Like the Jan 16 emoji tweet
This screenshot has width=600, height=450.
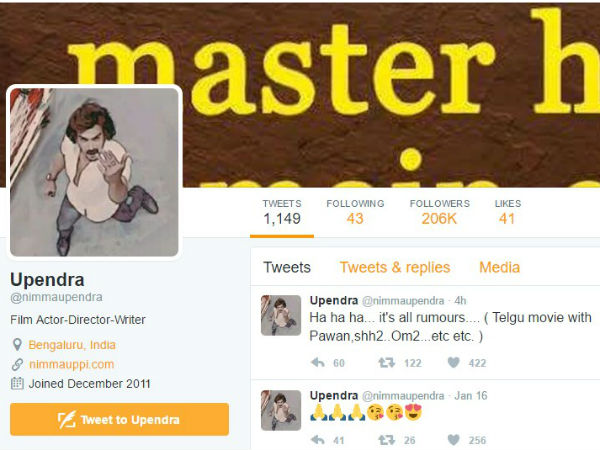453,440
